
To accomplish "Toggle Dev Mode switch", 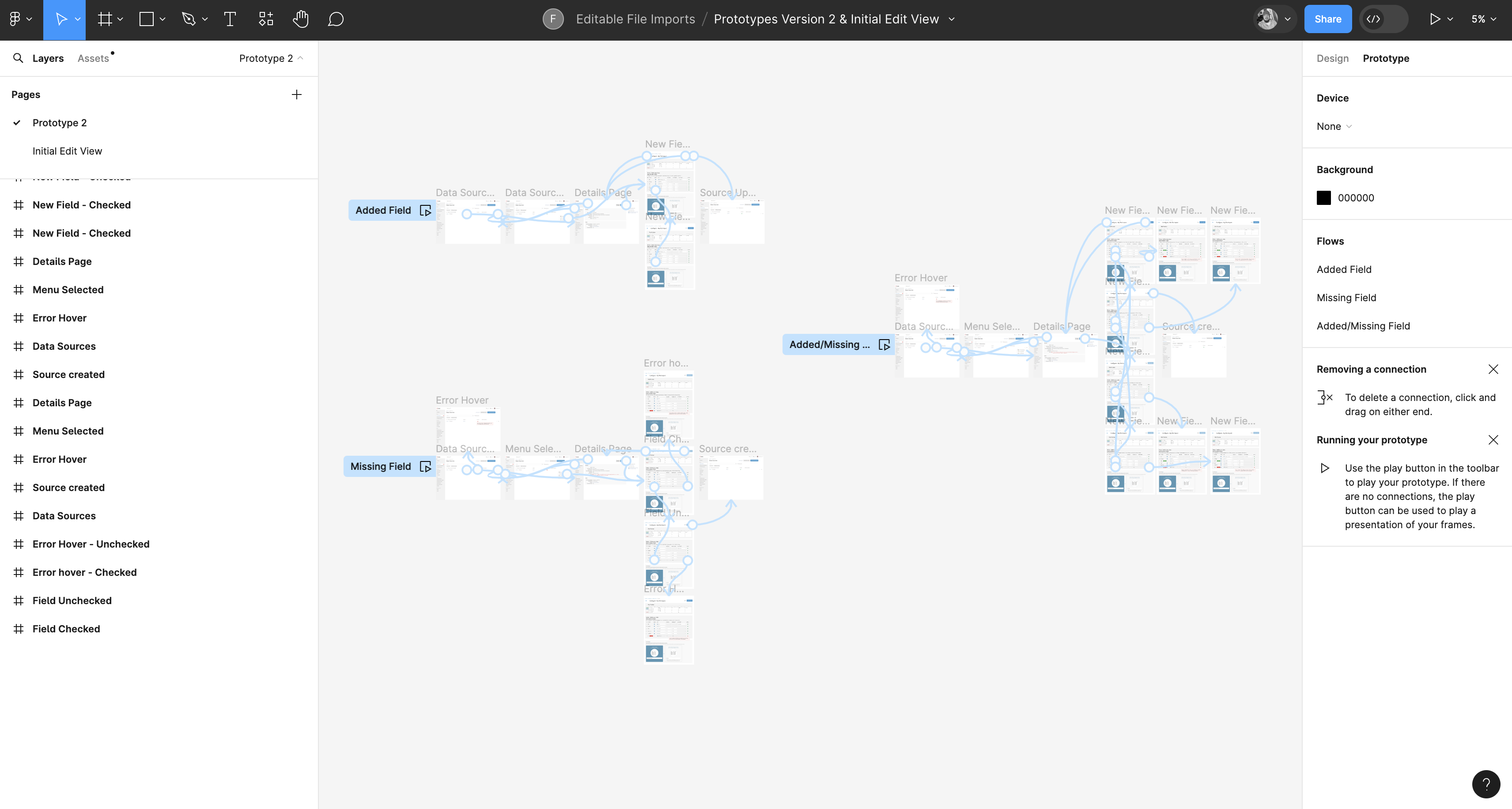I will pos(1383,19).
